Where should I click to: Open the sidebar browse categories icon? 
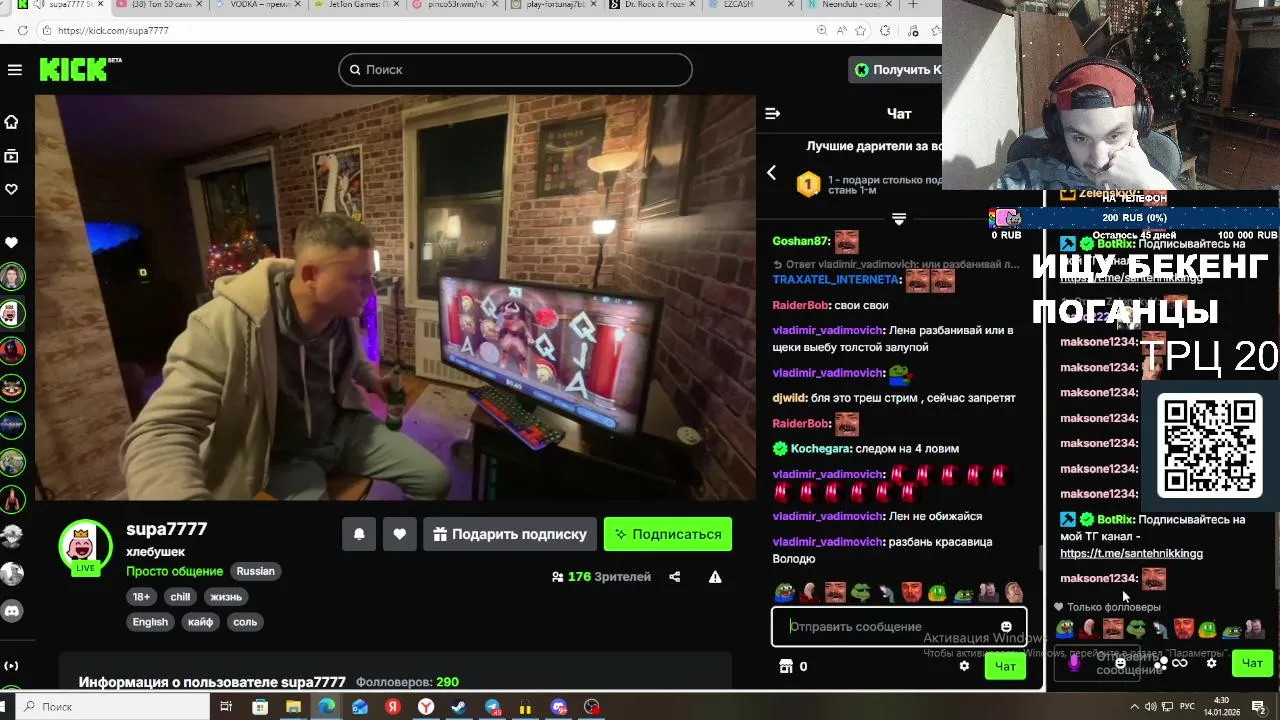[x=12, y=156]
